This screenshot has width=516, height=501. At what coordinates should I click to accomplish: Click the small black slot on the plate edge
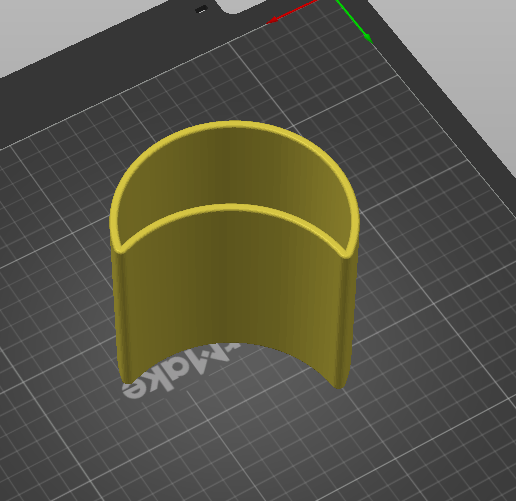(201, 9)
